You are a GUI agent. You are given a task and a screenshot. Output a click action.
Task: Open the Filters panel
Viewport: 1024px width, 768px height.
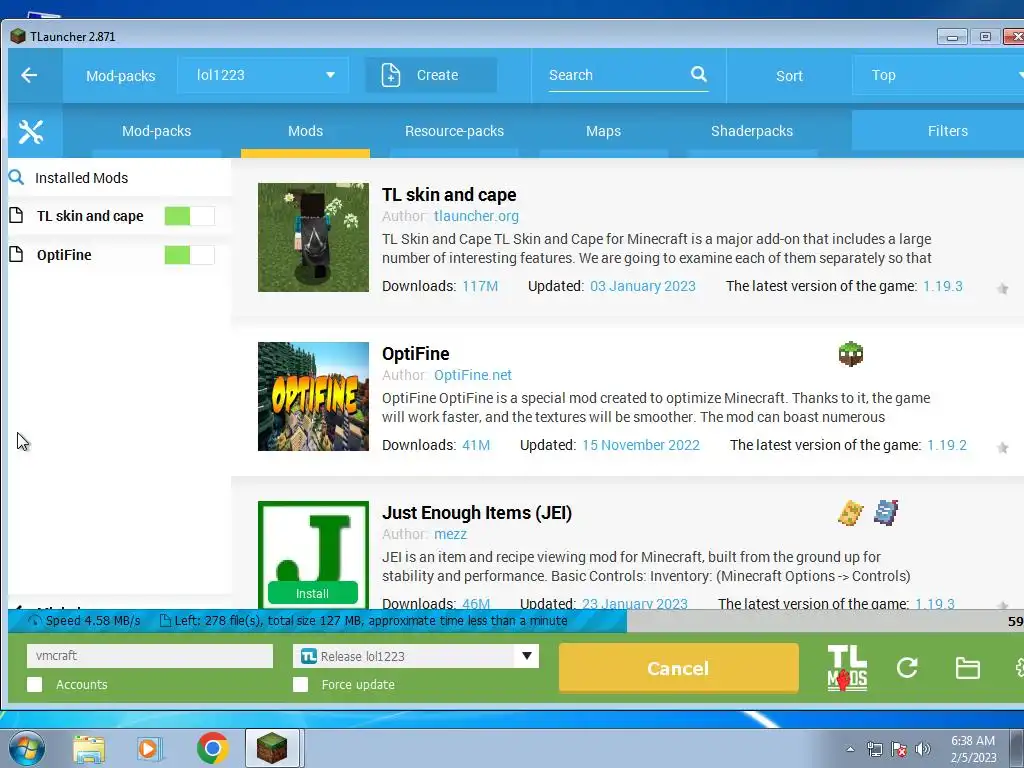[x=938, y=131]
